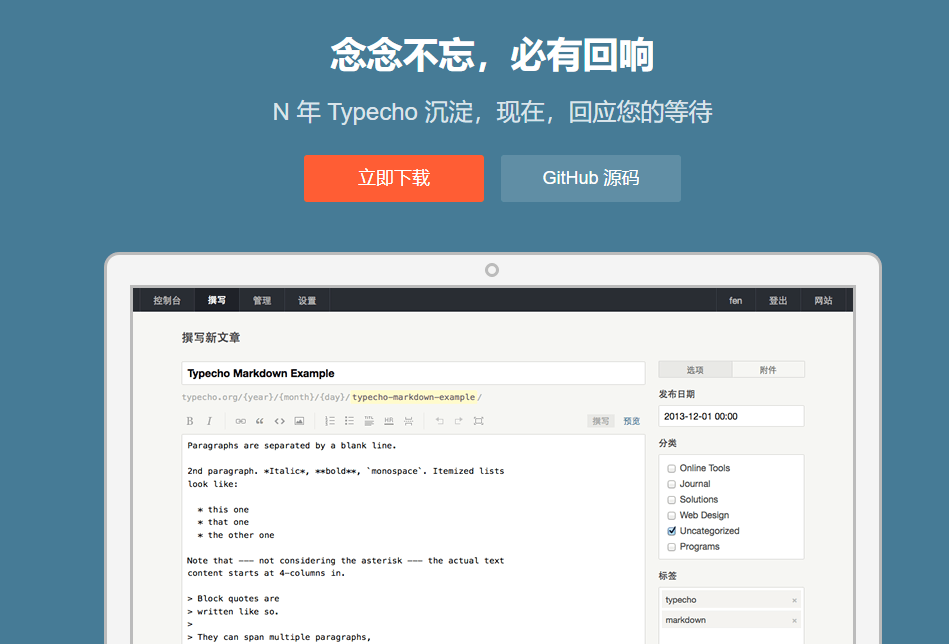Click the Bold formatting icon
Image resolution: width=949 pixels, height=644 pixels.
pos(189,421)
